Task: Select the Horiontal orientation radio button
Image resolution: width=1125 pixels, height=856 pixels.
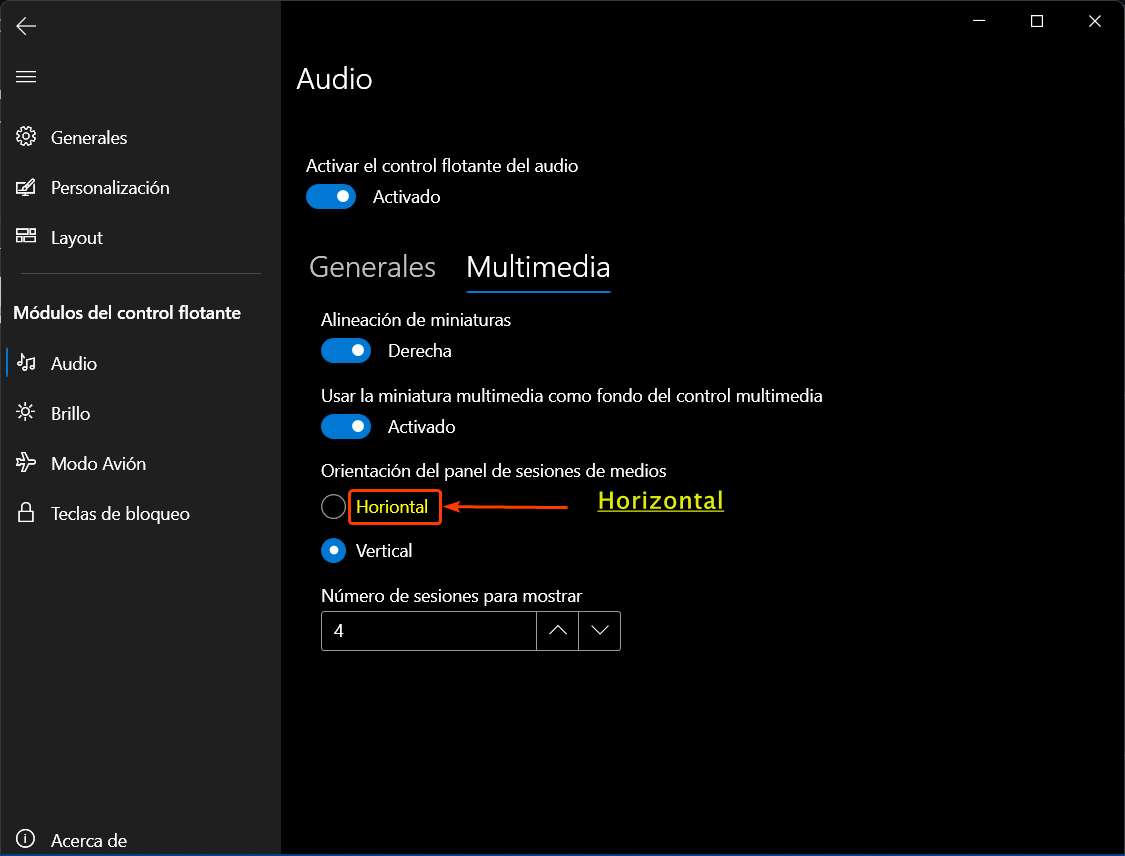Action: 334,507
